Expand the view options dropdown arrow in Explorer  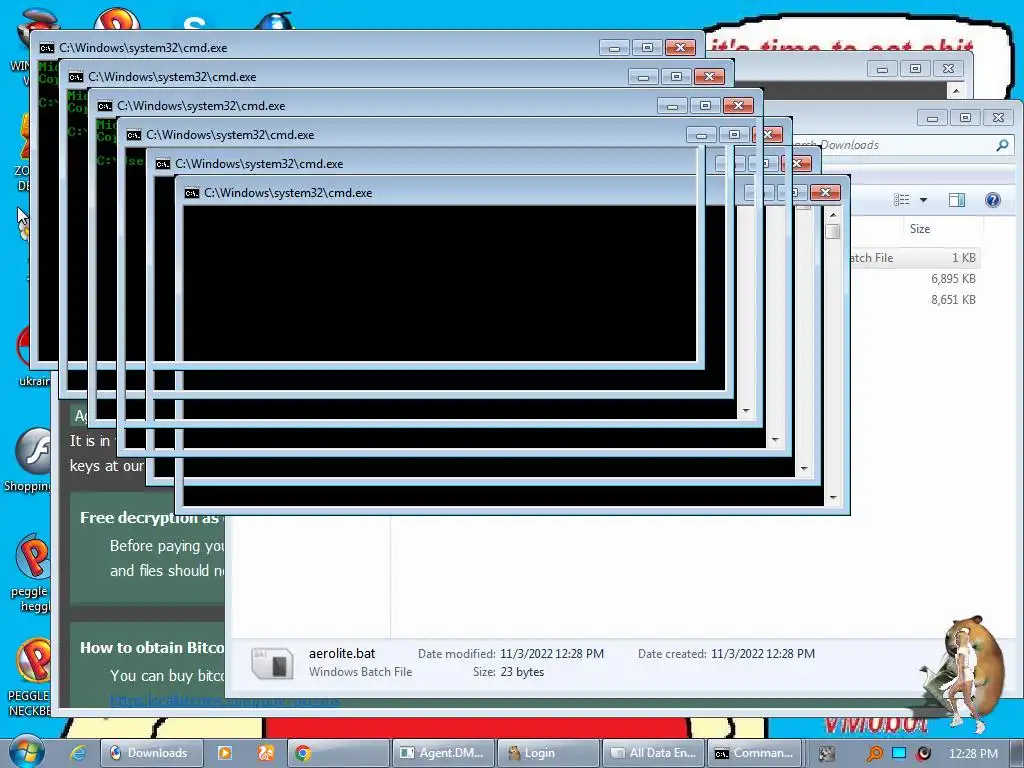click(923, 200)
